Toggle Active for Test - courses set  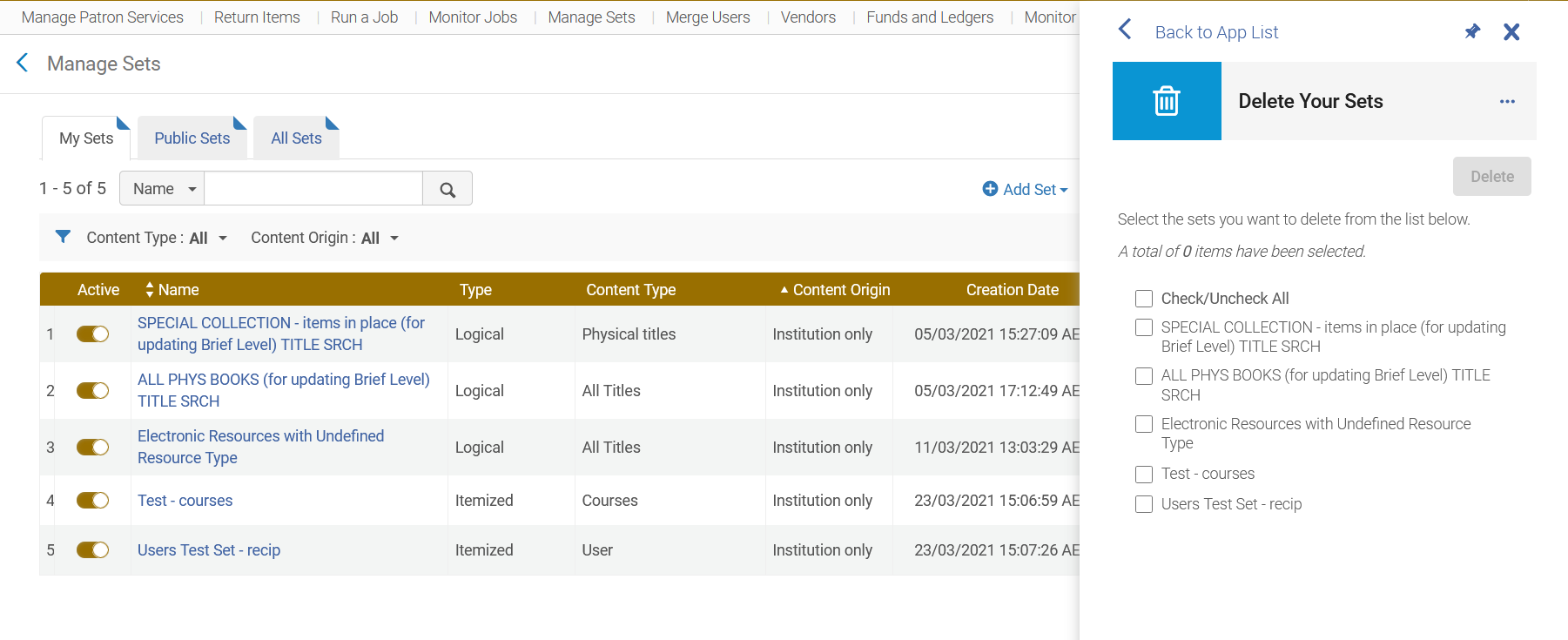[92, 500]
